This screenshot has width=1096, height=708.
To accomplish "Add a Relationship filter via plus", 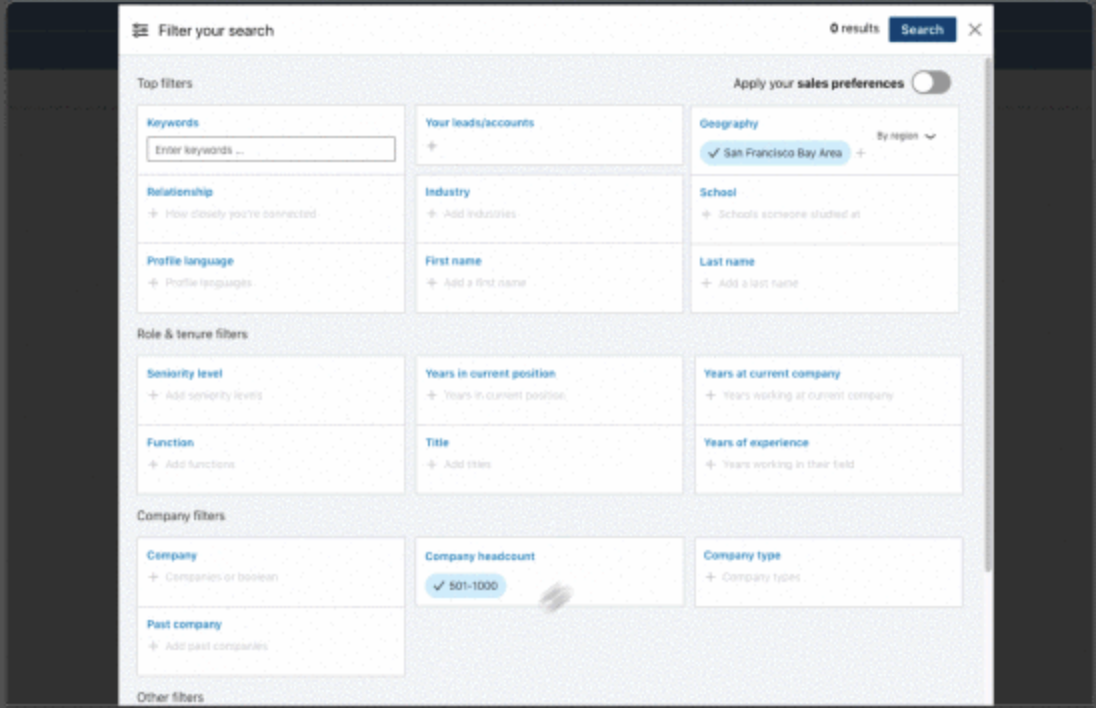I will point(153,213).
